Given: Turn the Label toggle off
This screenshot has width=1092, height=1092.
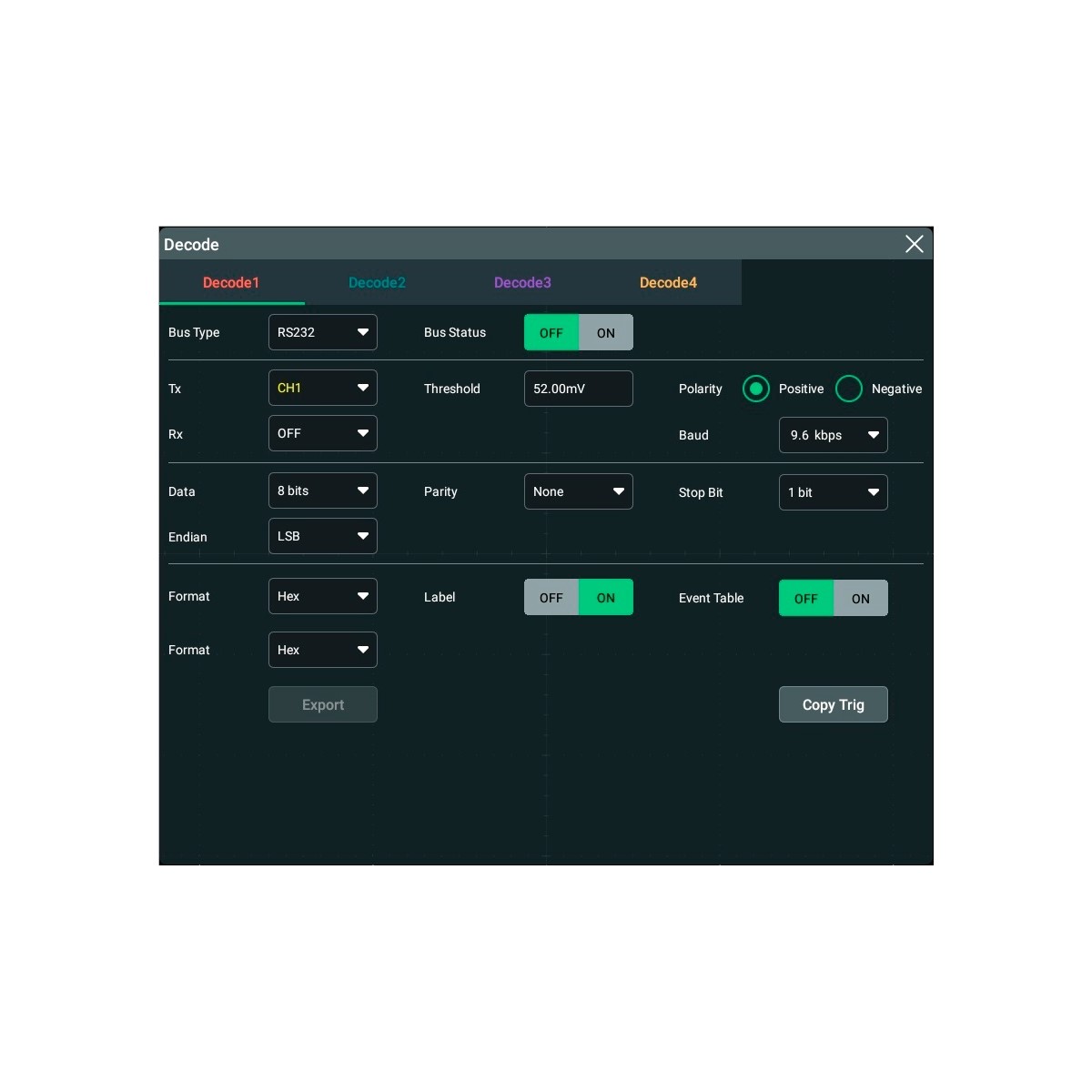Looking at the screenshot, I should tap(551, 598).
